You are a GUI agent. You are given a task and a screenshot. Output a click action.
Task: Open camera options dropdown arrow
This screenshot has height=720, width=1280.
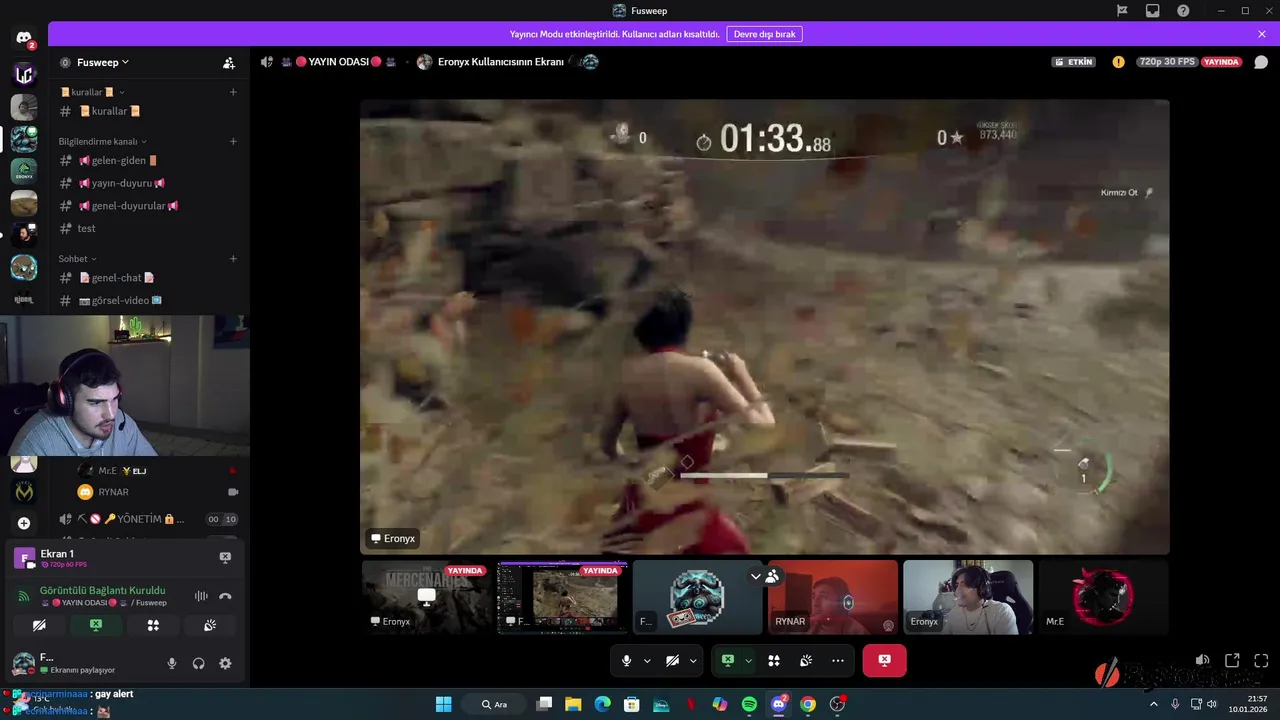click(x=693, y=661)
